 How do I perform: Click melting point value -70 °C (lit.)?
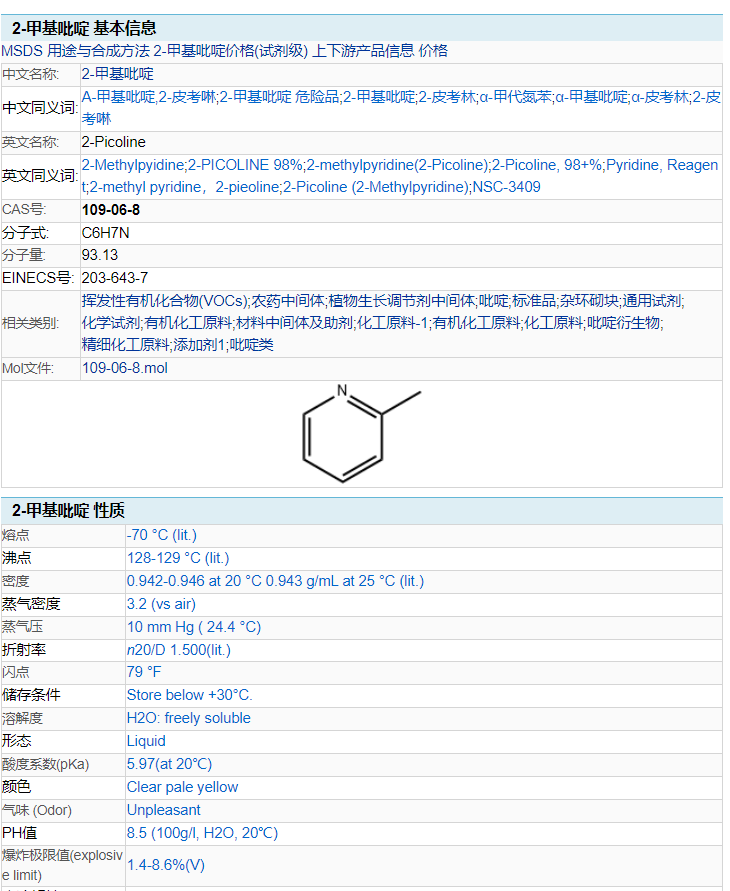[162, 535]
